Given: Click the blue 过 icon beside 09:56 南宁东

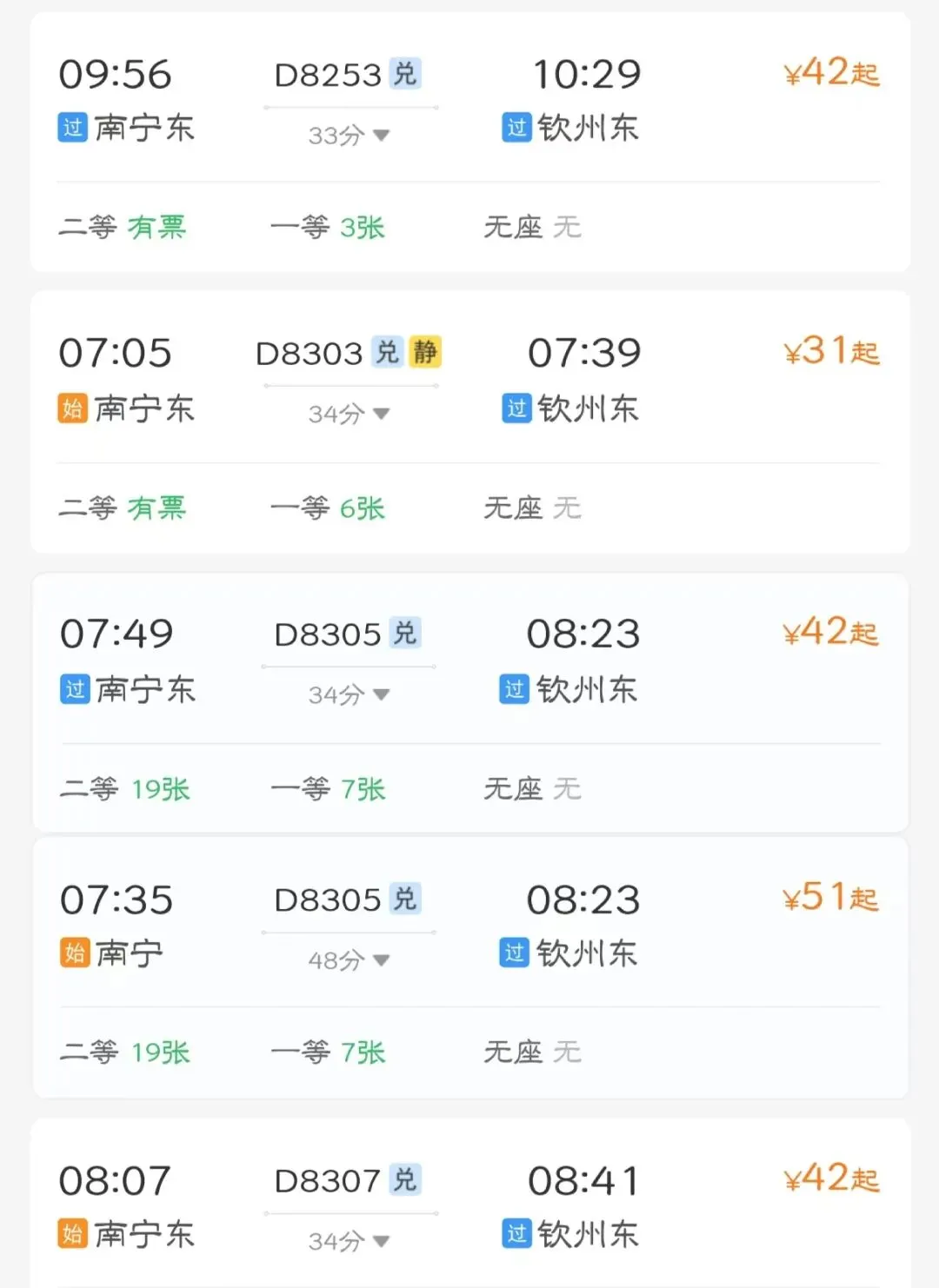Looking at the screenshot, I should pyautogui.click(x=73, y=128).
